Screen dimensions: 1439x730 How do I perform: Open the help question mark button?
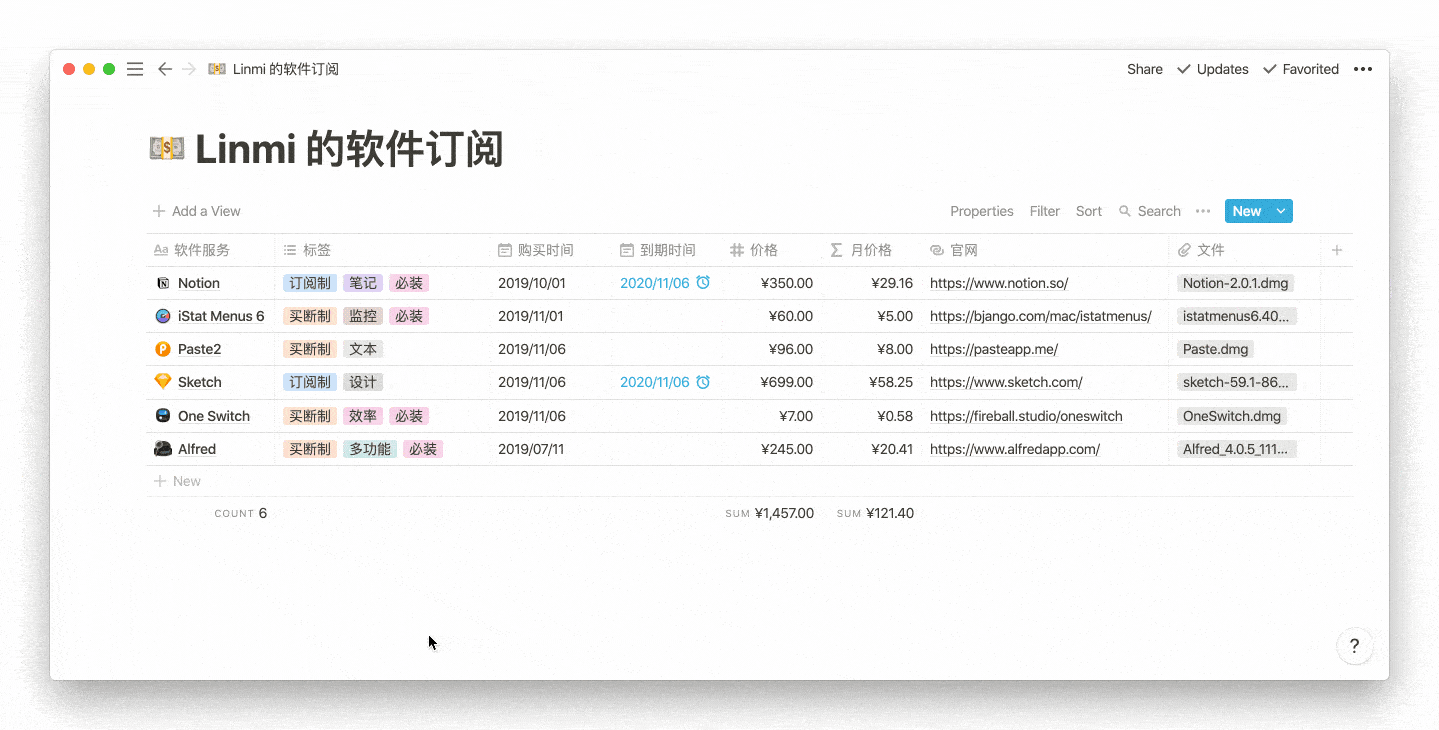tap(1354, 646)
